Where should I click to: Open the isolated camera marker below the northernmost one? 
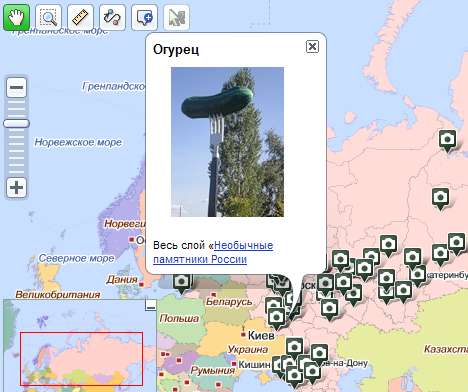(x=440, y=198)
